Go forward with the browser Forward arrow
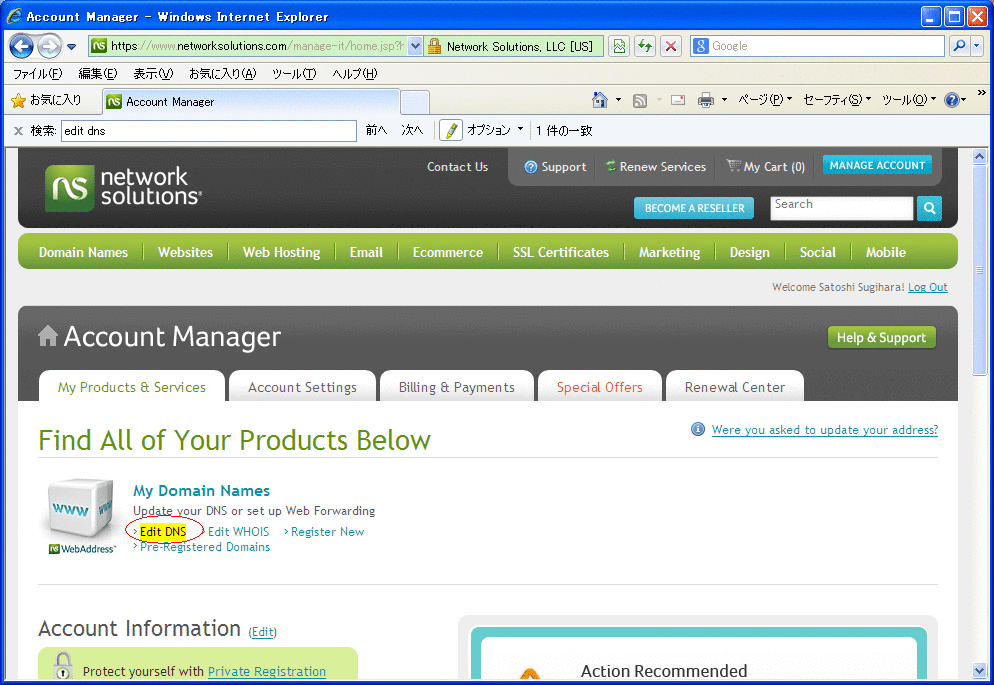 pyautogui.click(x=49, y=46)
